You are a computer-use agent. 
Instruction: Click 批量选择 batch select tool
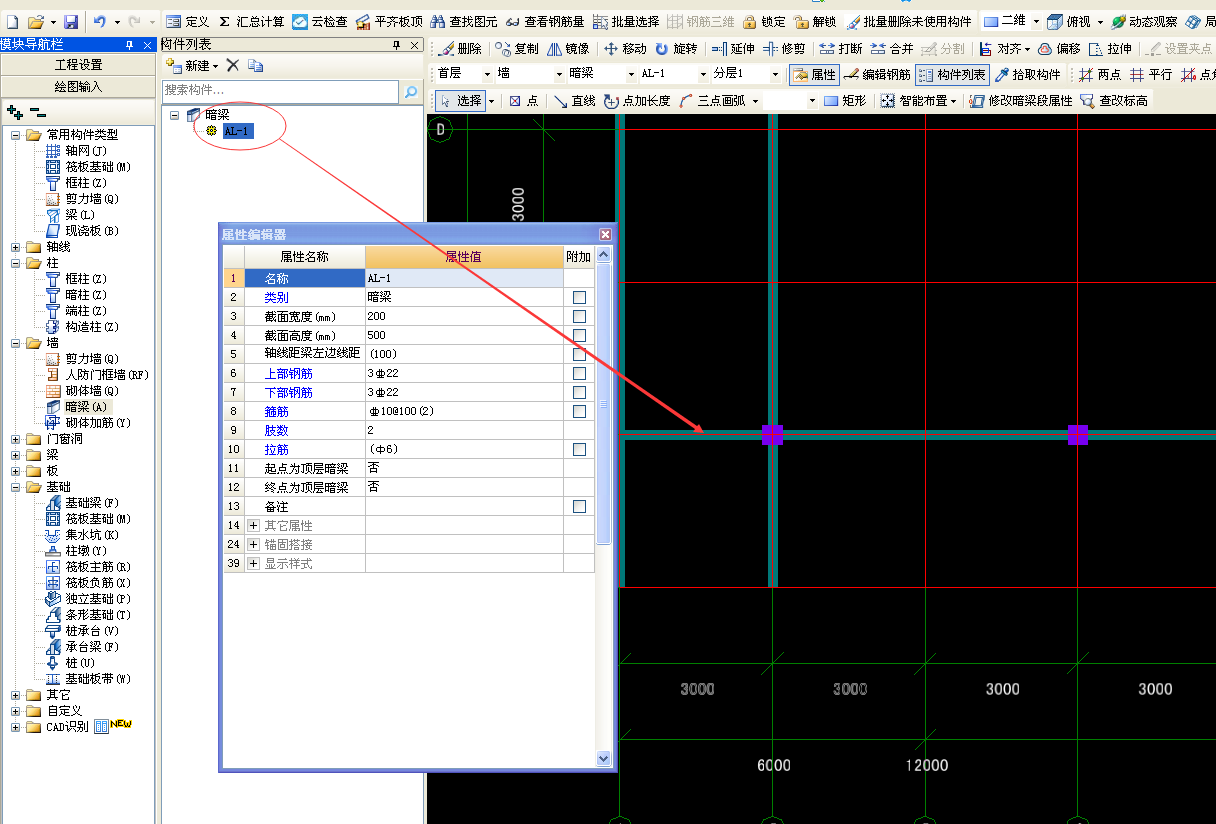[626, 21]
